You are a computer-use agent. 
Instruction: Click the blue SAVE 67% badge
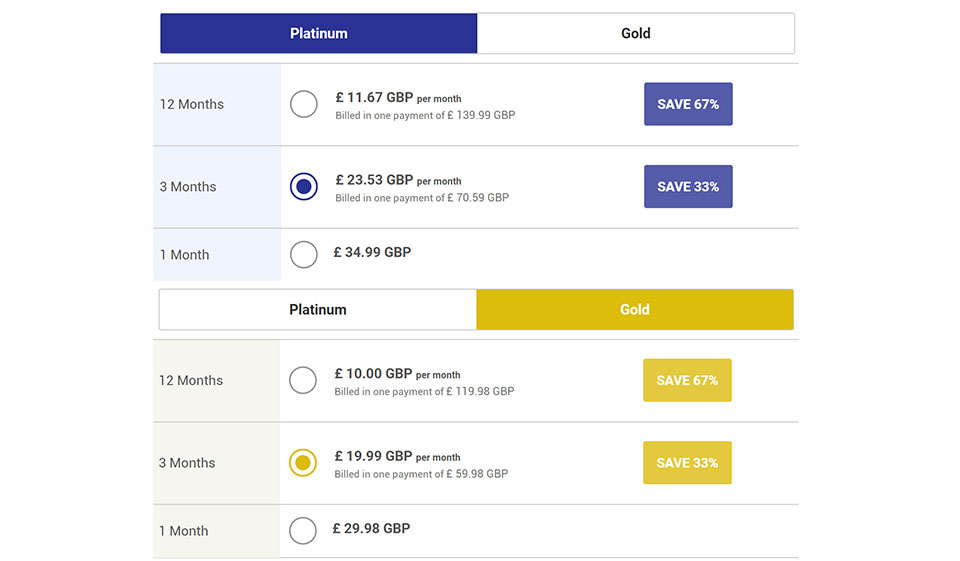pyautogui.click(x=688, y=104)
